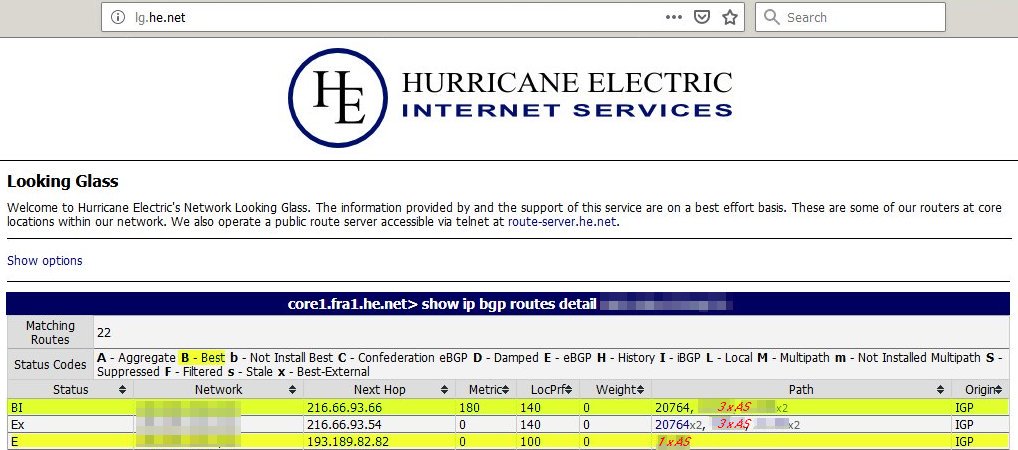Sort by Path column arrows
Screen dimensions: 1018x450
click(x=941, y=390)
